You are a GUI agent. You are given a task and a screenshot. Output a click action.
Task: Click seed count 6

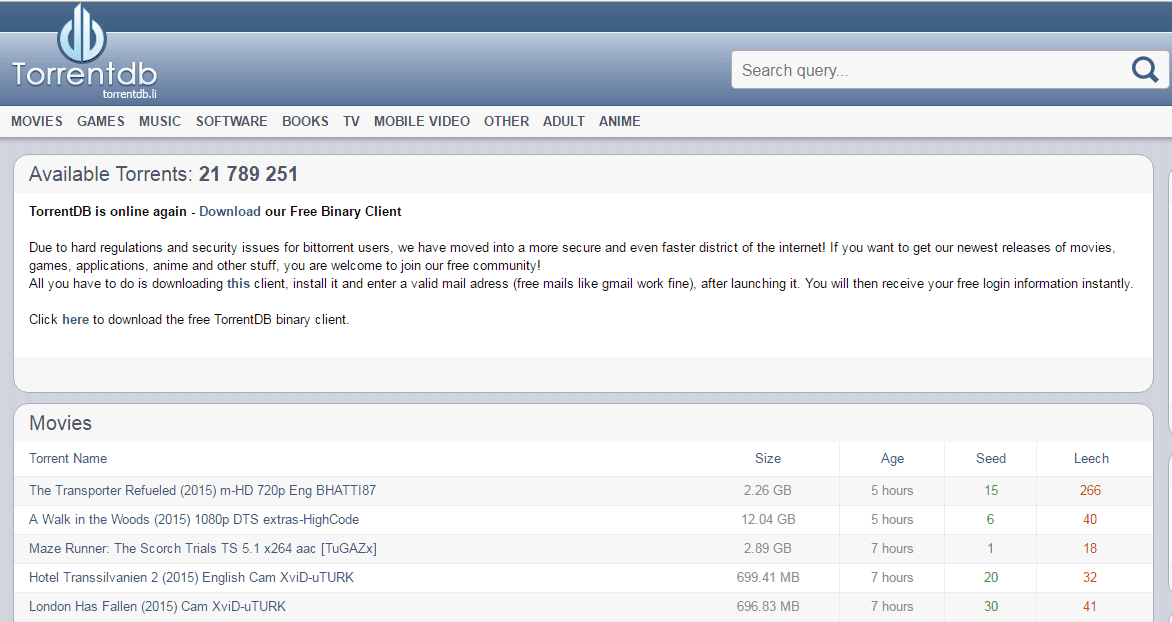(990, 520)
